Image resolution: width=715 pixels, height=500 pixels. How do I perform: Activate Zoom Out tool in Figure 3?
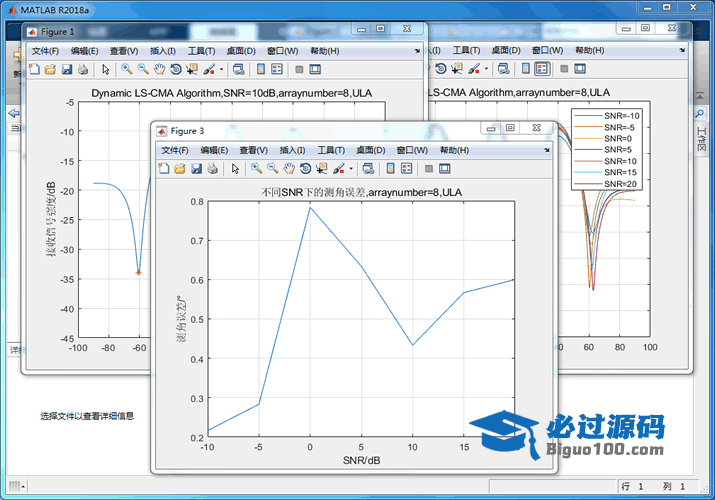point(273,169)
